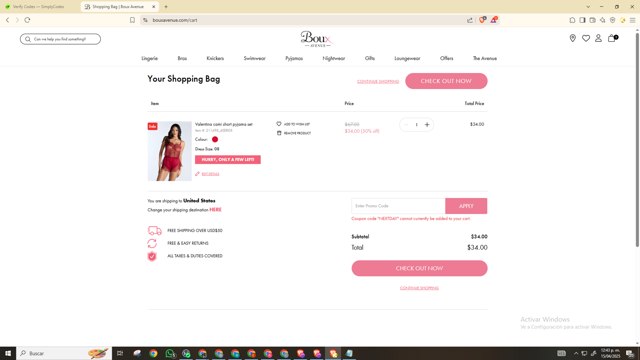Open the account profile icon
640x360 pixels.
[598, 38]
